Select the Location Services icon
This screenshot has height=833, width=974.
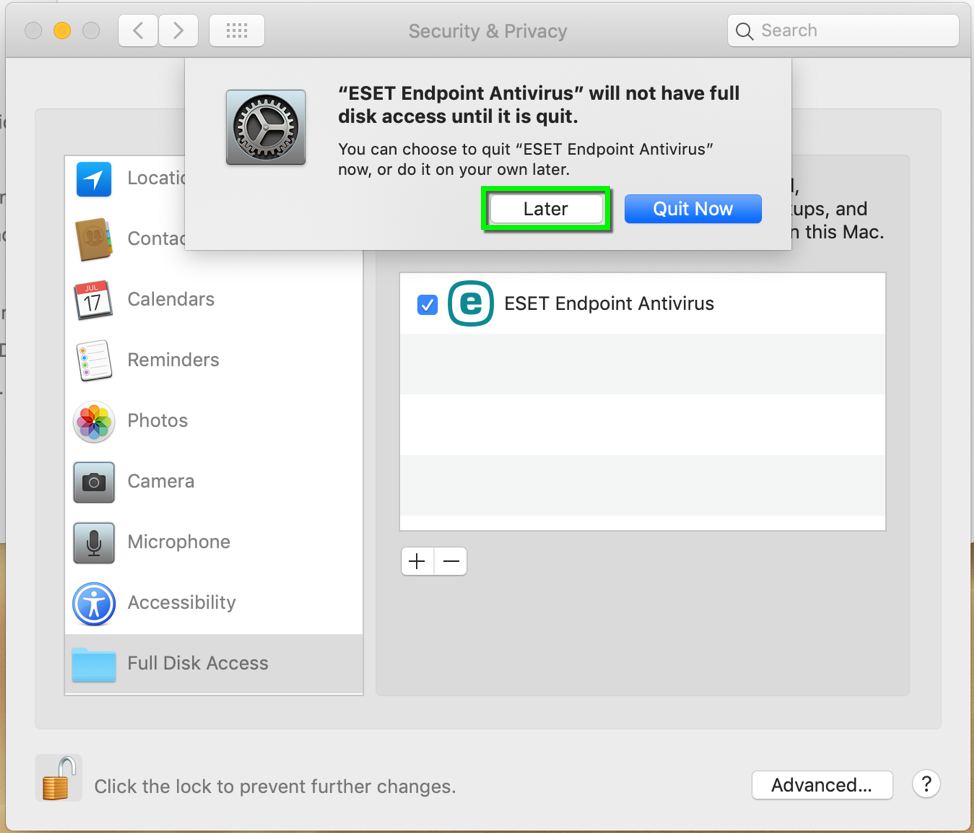pyautogui.click(x=94, y=179)
